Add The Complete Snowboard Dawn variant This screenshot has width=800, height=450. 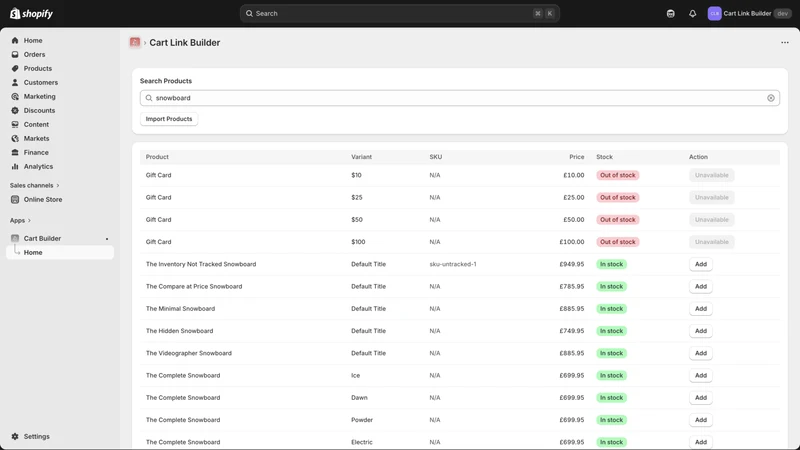[x=701, y=397]
